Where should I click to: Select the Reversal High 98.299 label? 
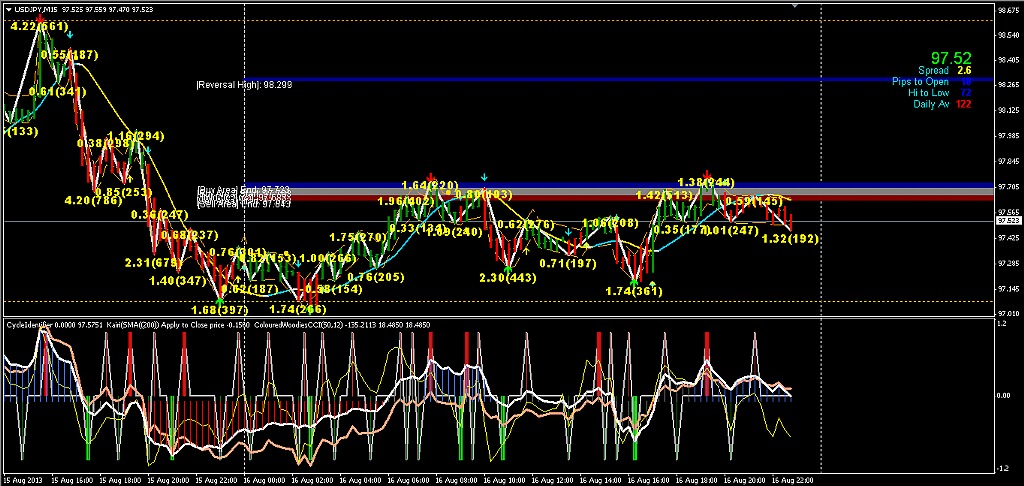[244, 85]
